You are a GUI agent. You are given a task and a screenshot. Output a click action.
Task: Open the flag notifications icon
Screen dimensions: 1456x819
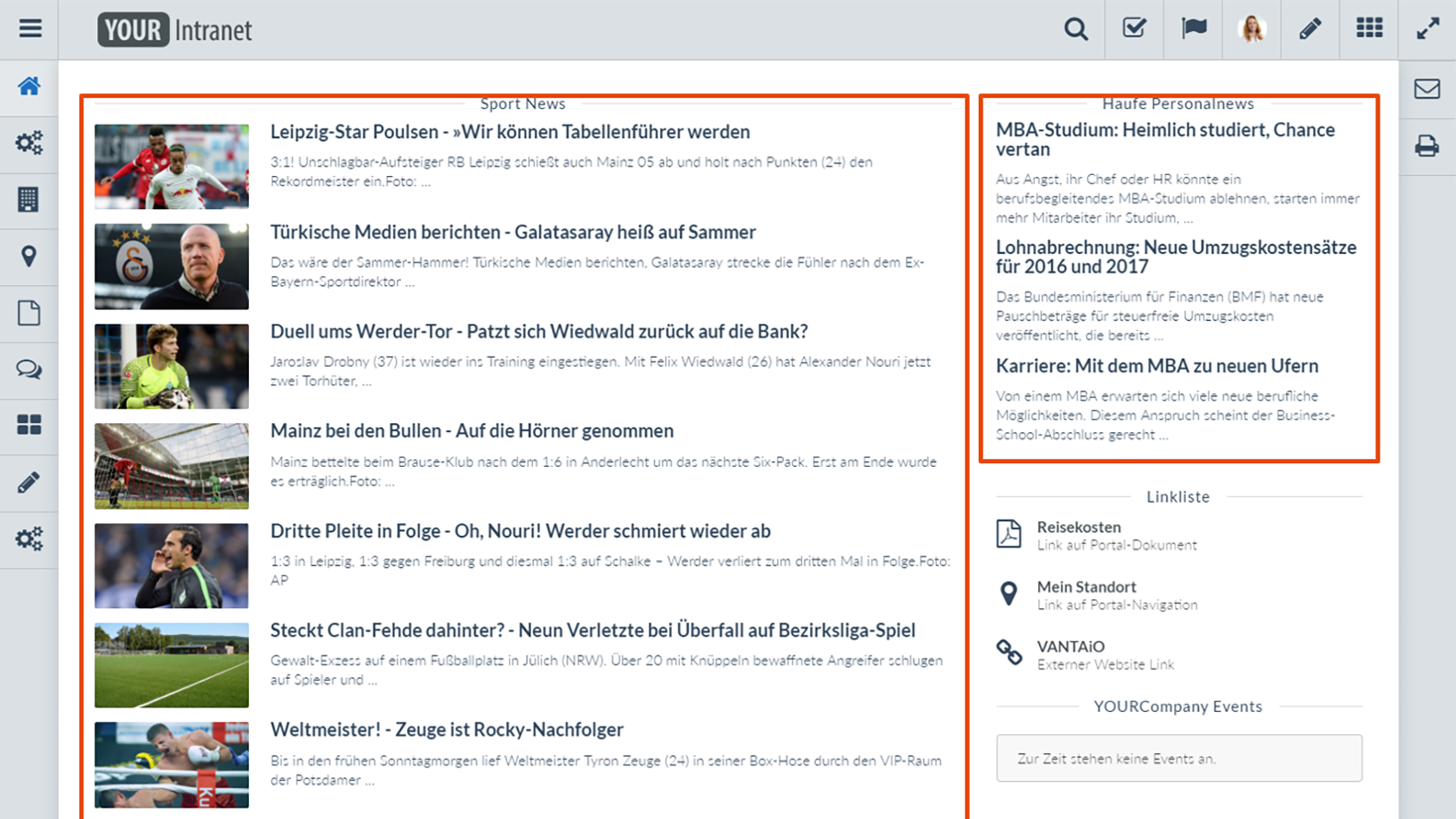(1194, 29)
